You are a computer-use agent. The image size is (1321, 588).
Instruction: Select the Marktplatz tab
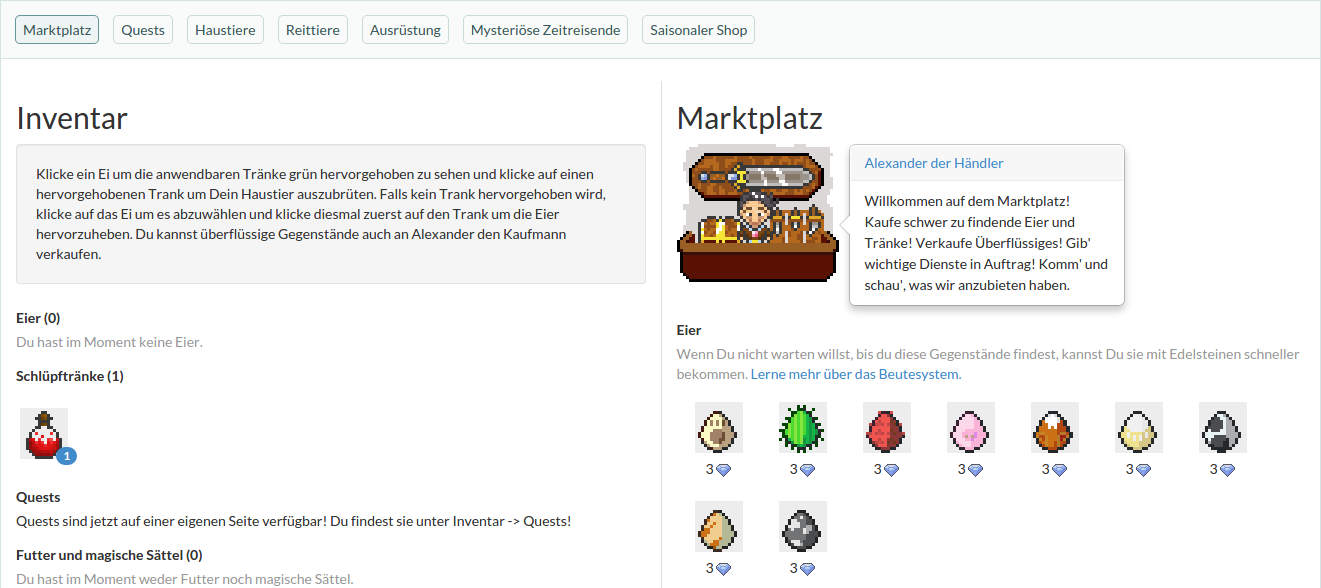[57, 30]
